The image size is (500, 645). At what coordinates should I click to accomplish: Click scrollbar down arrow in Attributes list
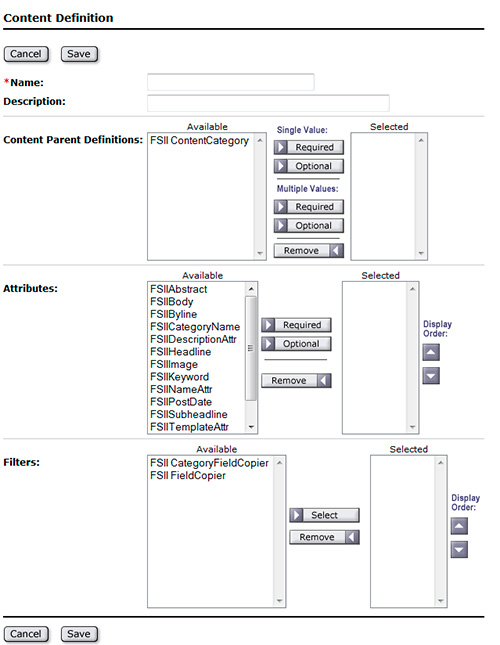(251, 427)
